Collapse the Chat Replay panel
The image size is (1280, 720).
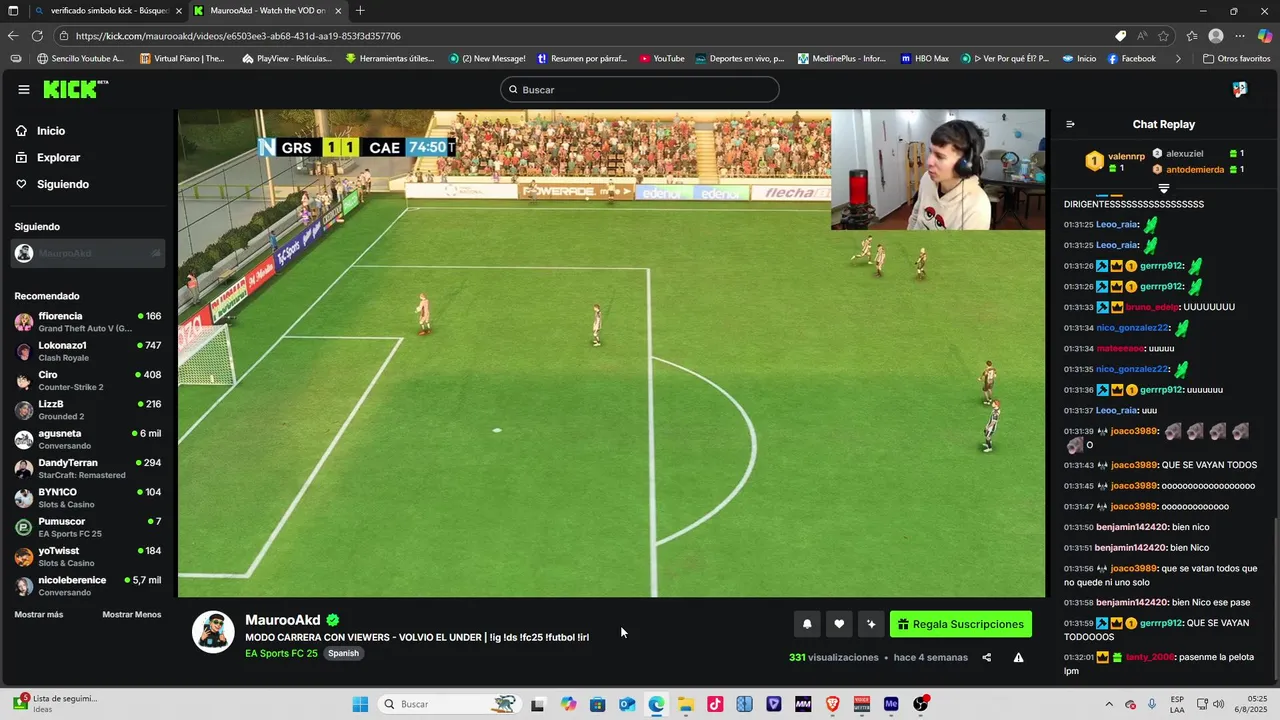tap(1070, 124)
